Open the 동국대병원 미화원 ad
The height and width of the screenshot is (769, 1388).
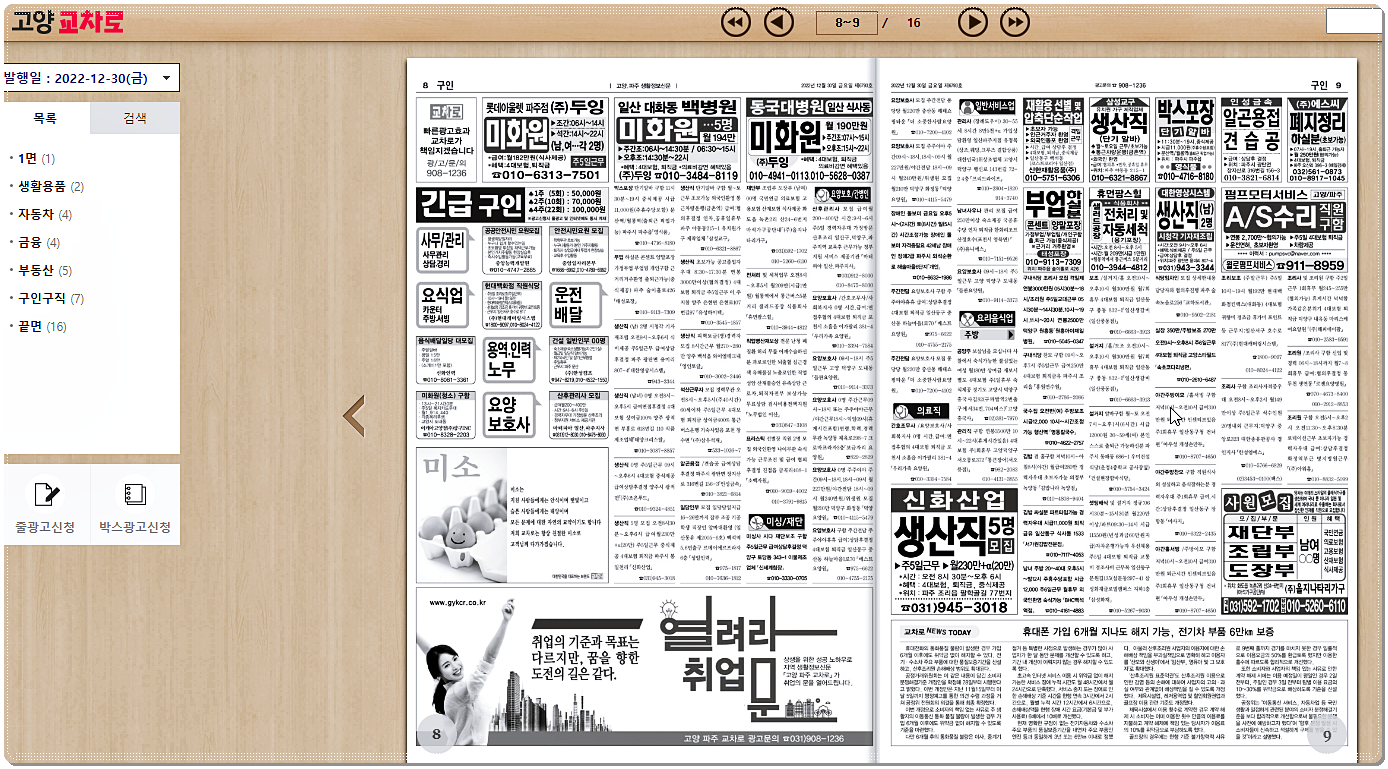click(x=810, y=140)
